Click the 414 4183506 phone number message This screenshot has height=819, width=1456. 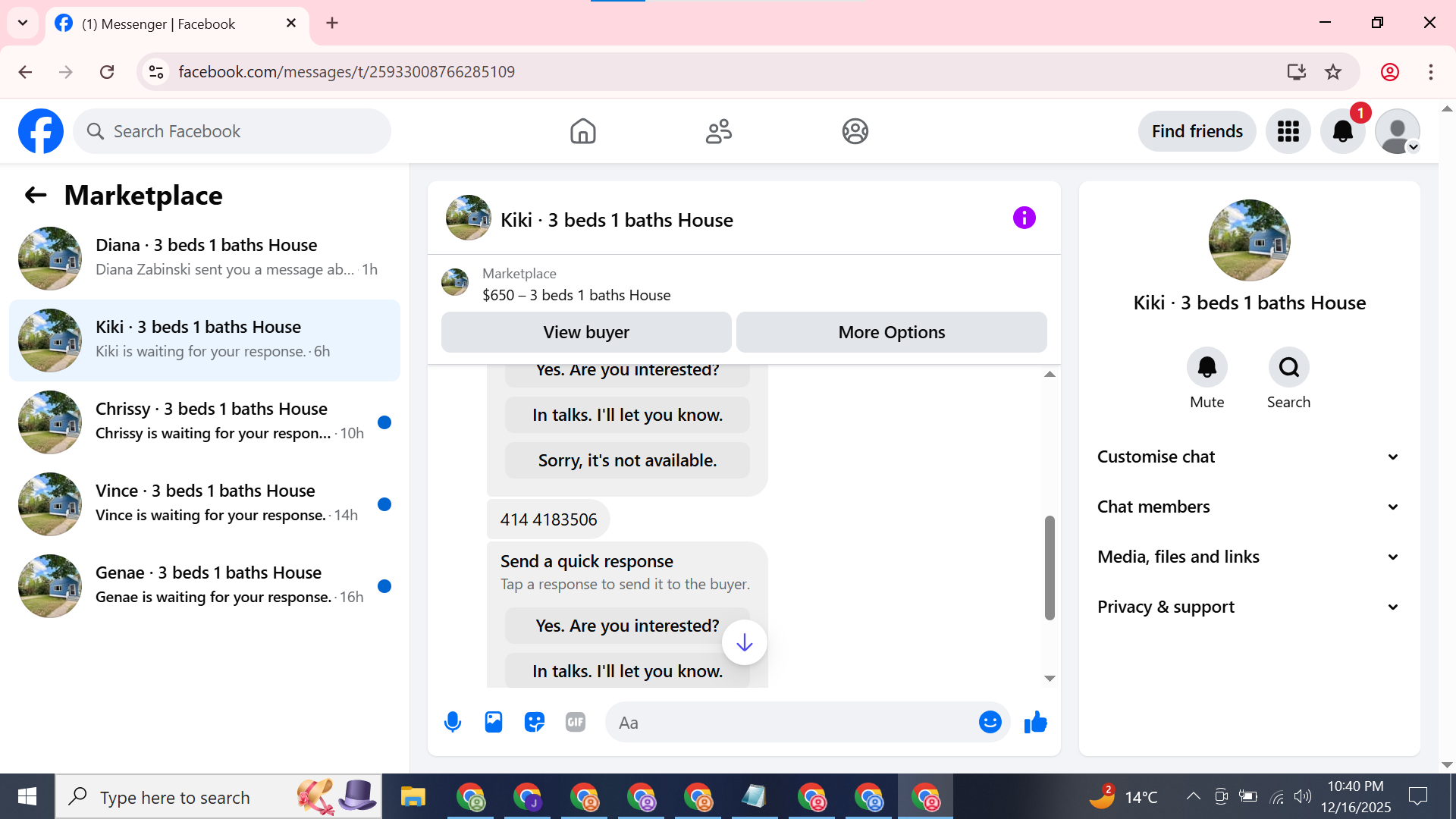548,519
